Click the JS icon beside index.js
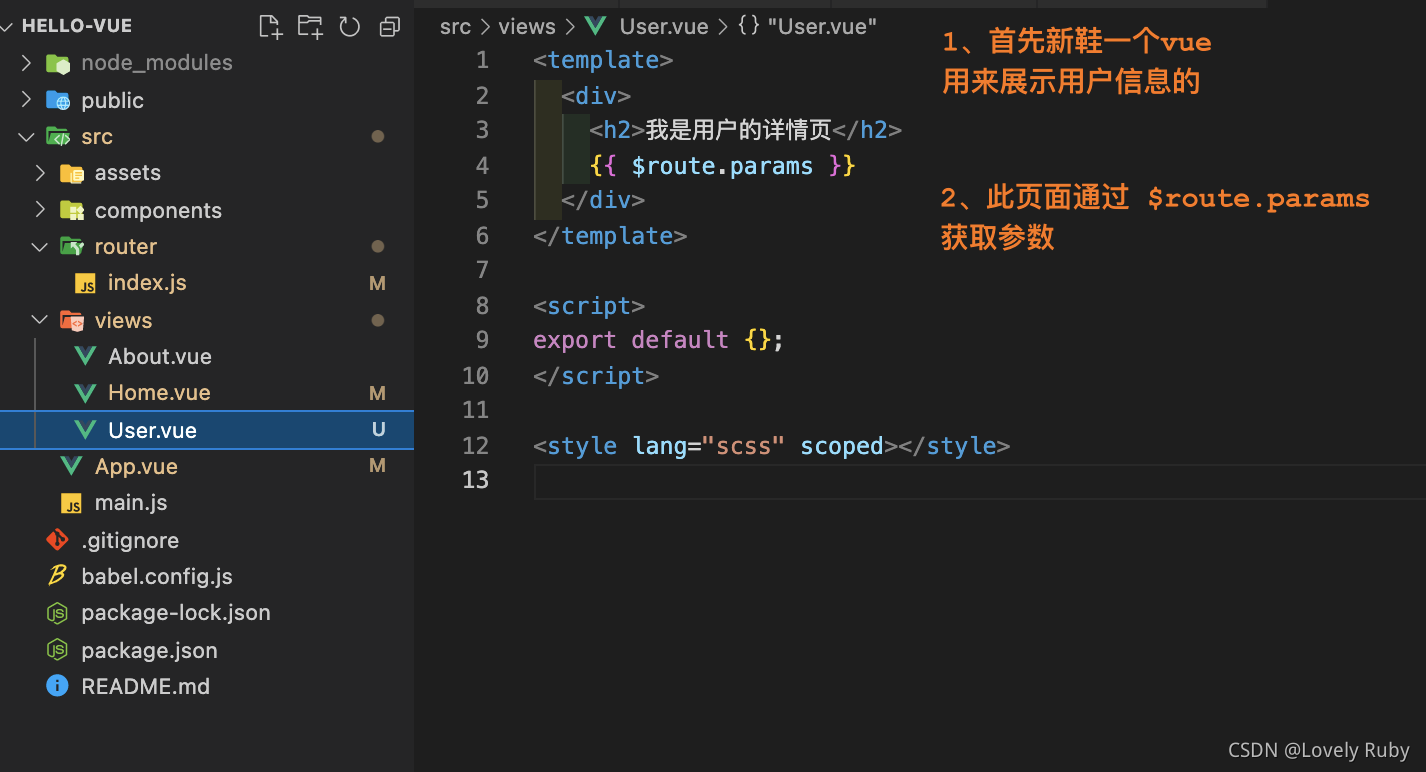The image size is (1426, 772). coord(86,284)
